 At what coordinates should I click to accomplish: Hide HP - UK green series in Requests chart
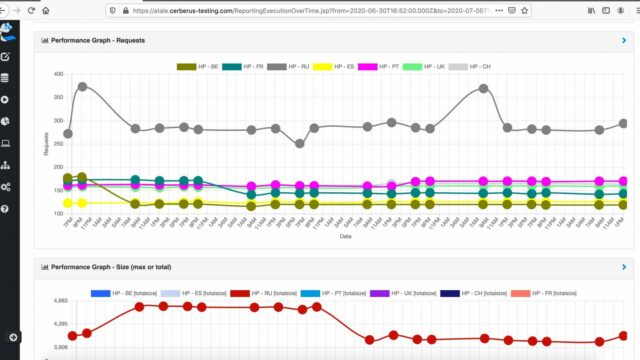(424, 67)
